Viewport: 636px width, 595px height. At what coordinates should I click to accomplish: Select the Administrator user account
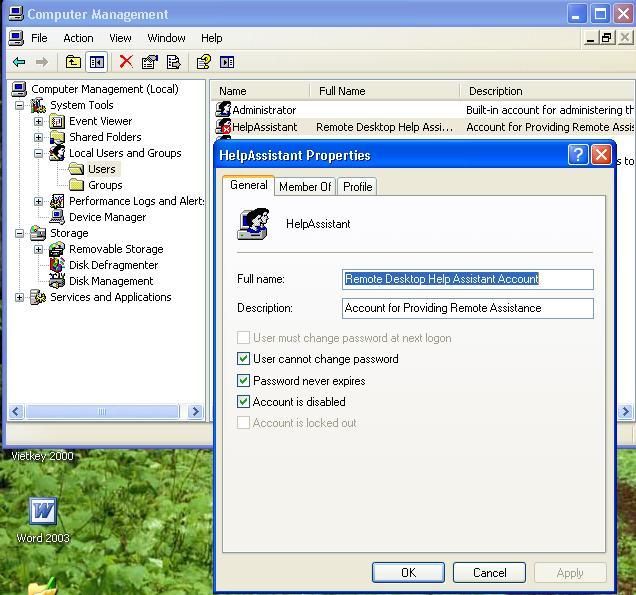(x=264, y=110)
